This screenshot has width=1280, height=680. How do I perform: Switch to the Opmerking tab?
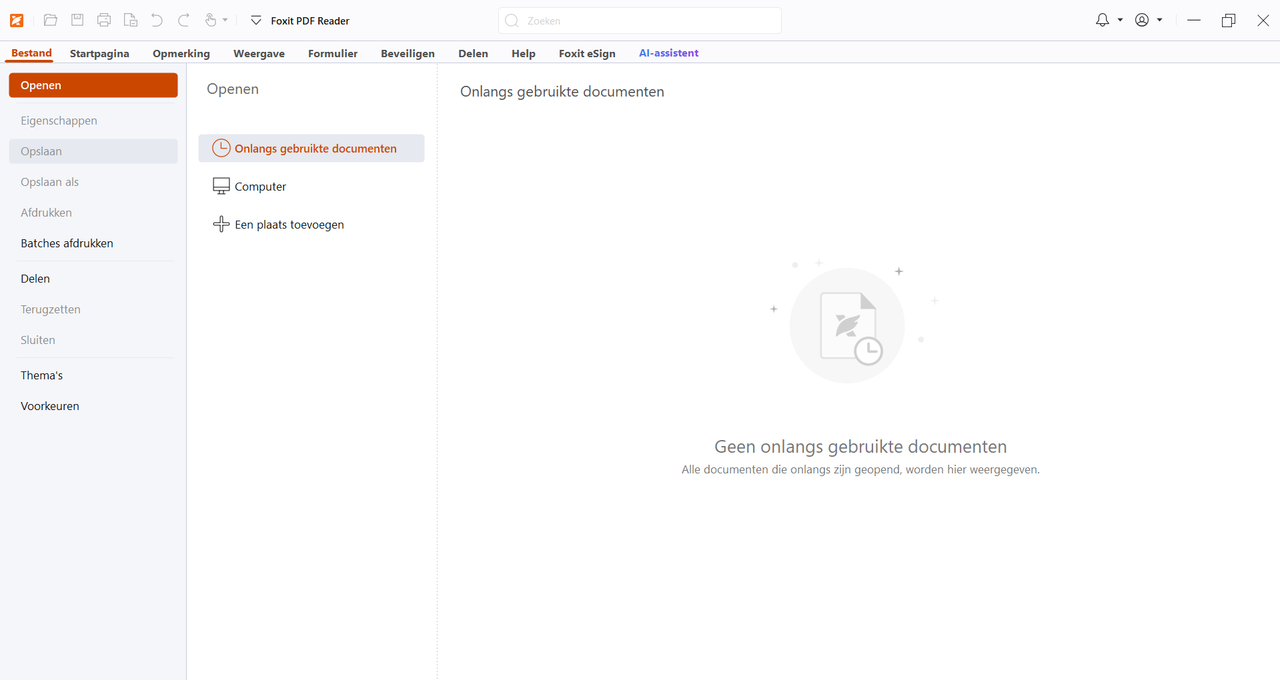181,53
